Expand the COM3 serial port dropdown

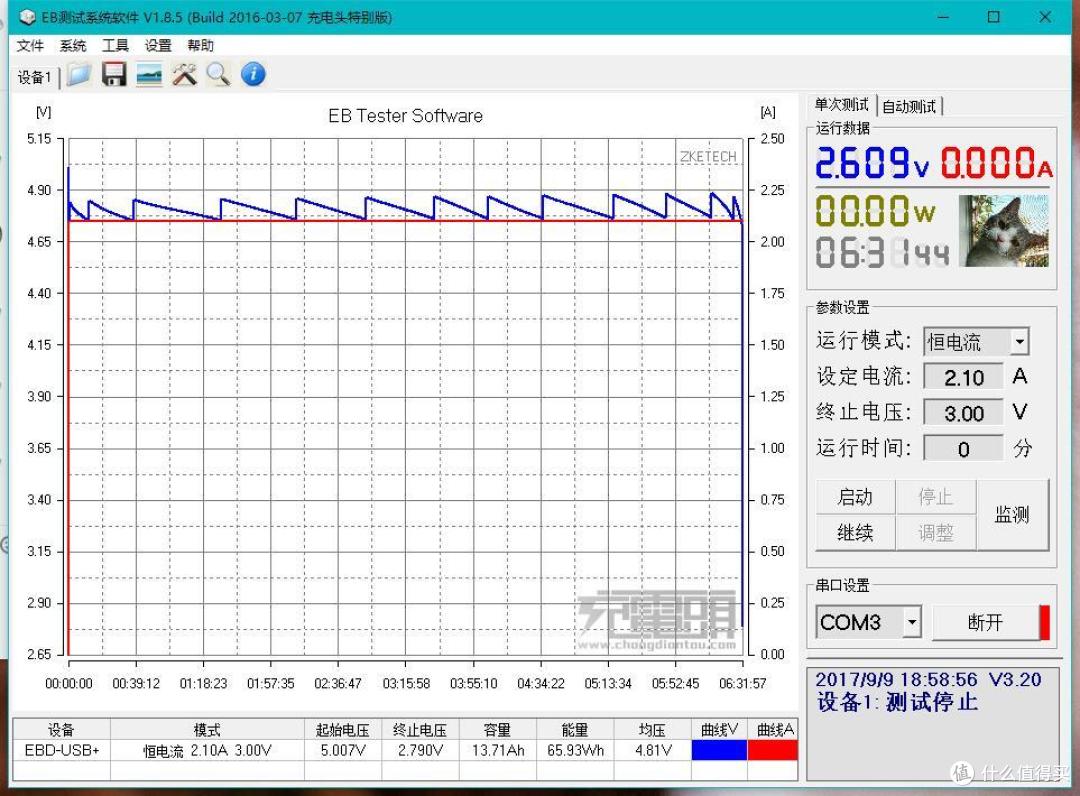click(x=913, y=622)
